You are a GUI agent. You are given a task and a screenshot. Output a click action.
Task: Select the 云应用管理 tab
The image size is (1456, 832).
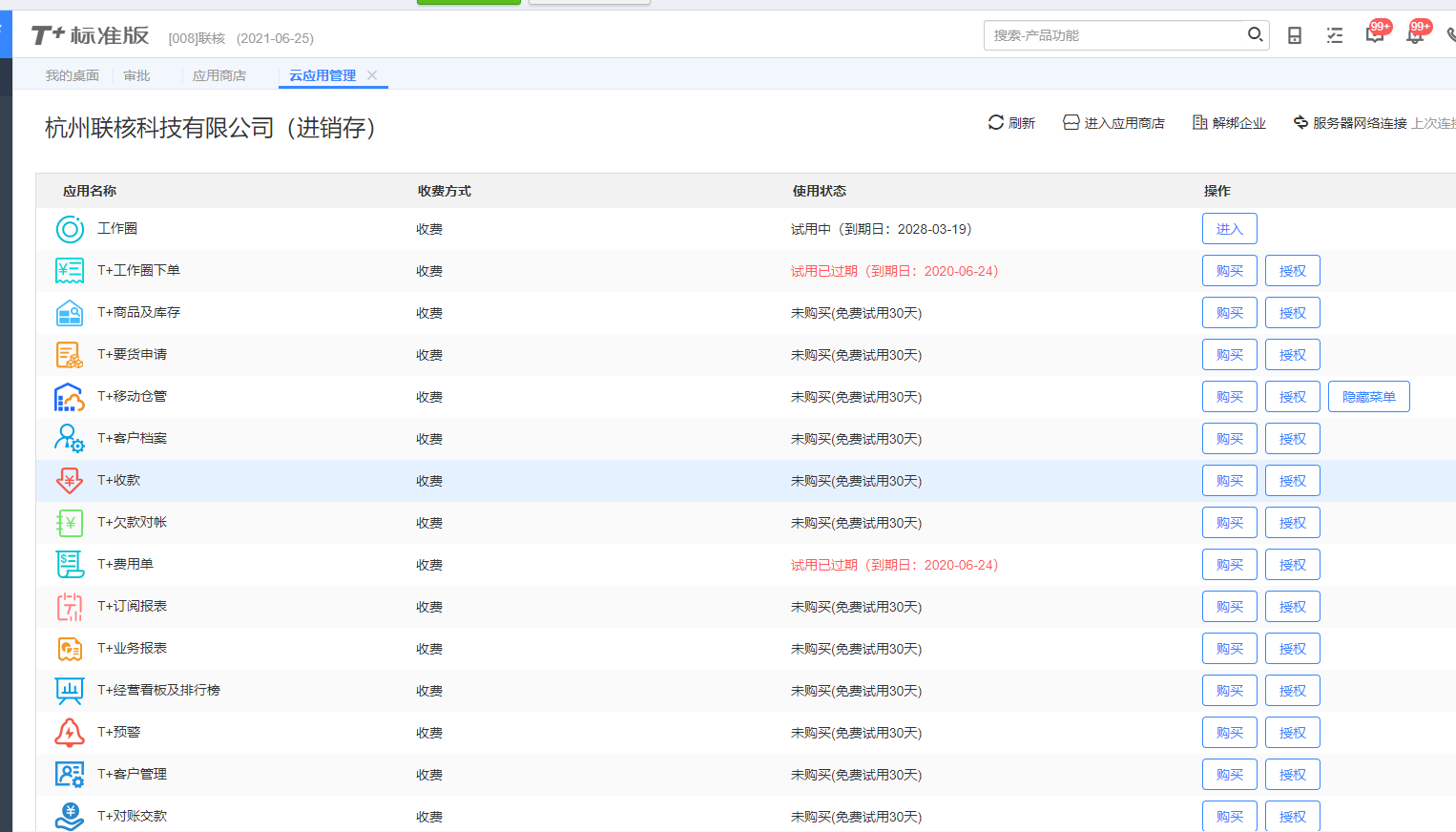coord(322,75)
